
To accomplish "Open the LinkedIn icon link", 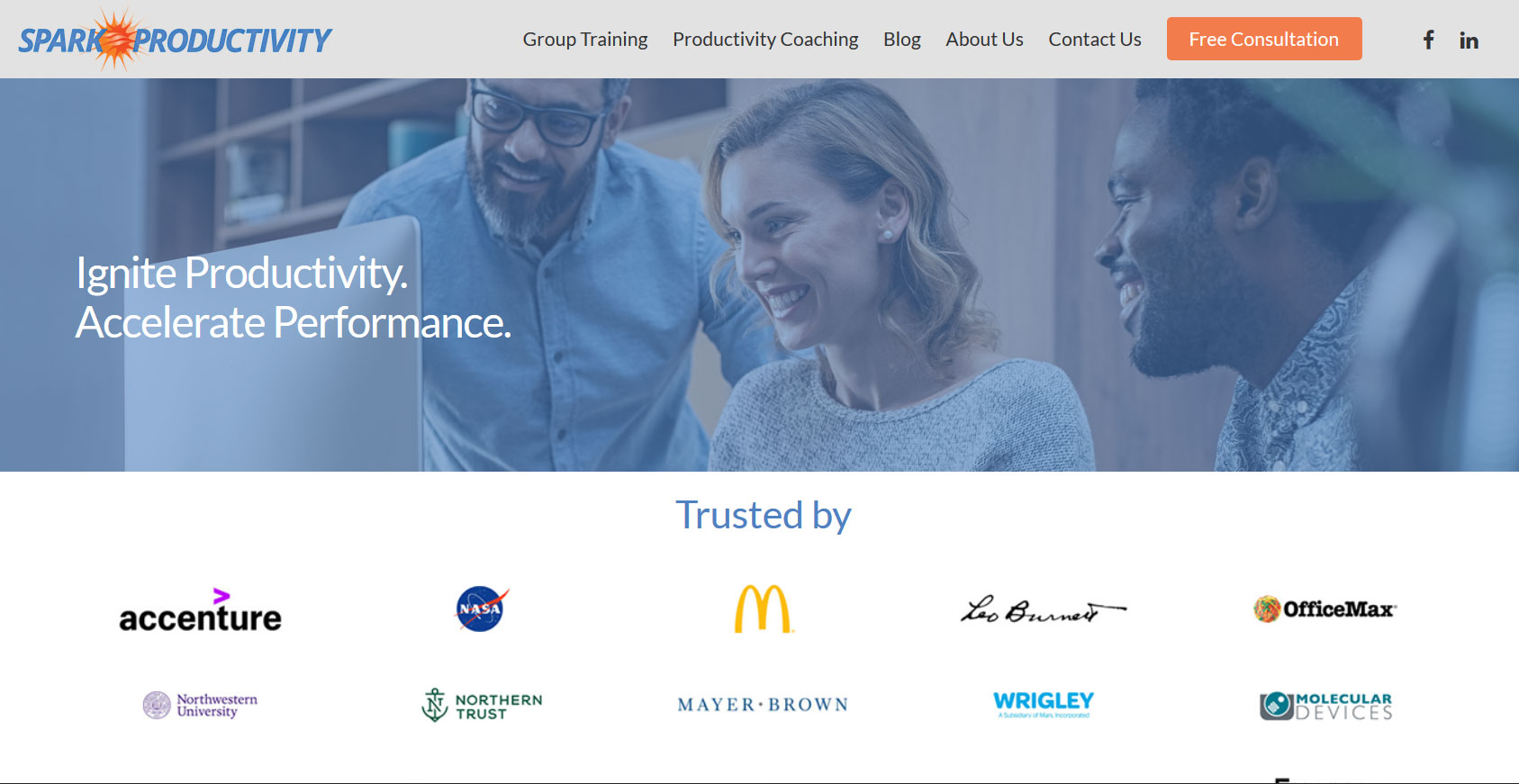I will point(1469,40).
